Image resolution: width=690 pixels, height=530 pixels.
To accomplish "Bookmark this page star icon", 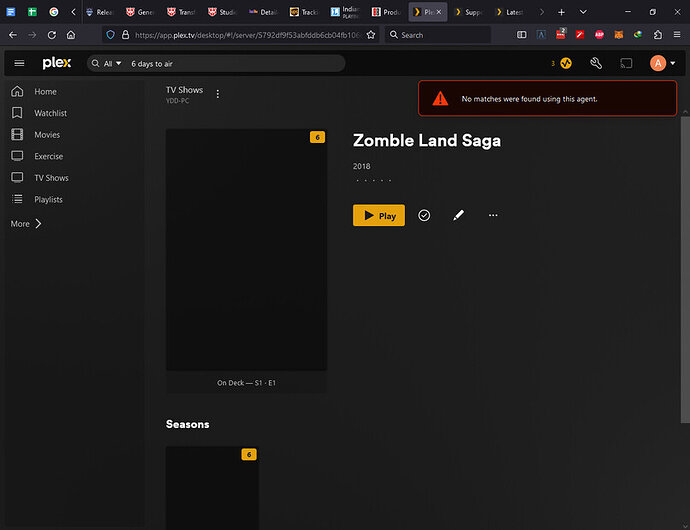I will [x=371, y=35].
